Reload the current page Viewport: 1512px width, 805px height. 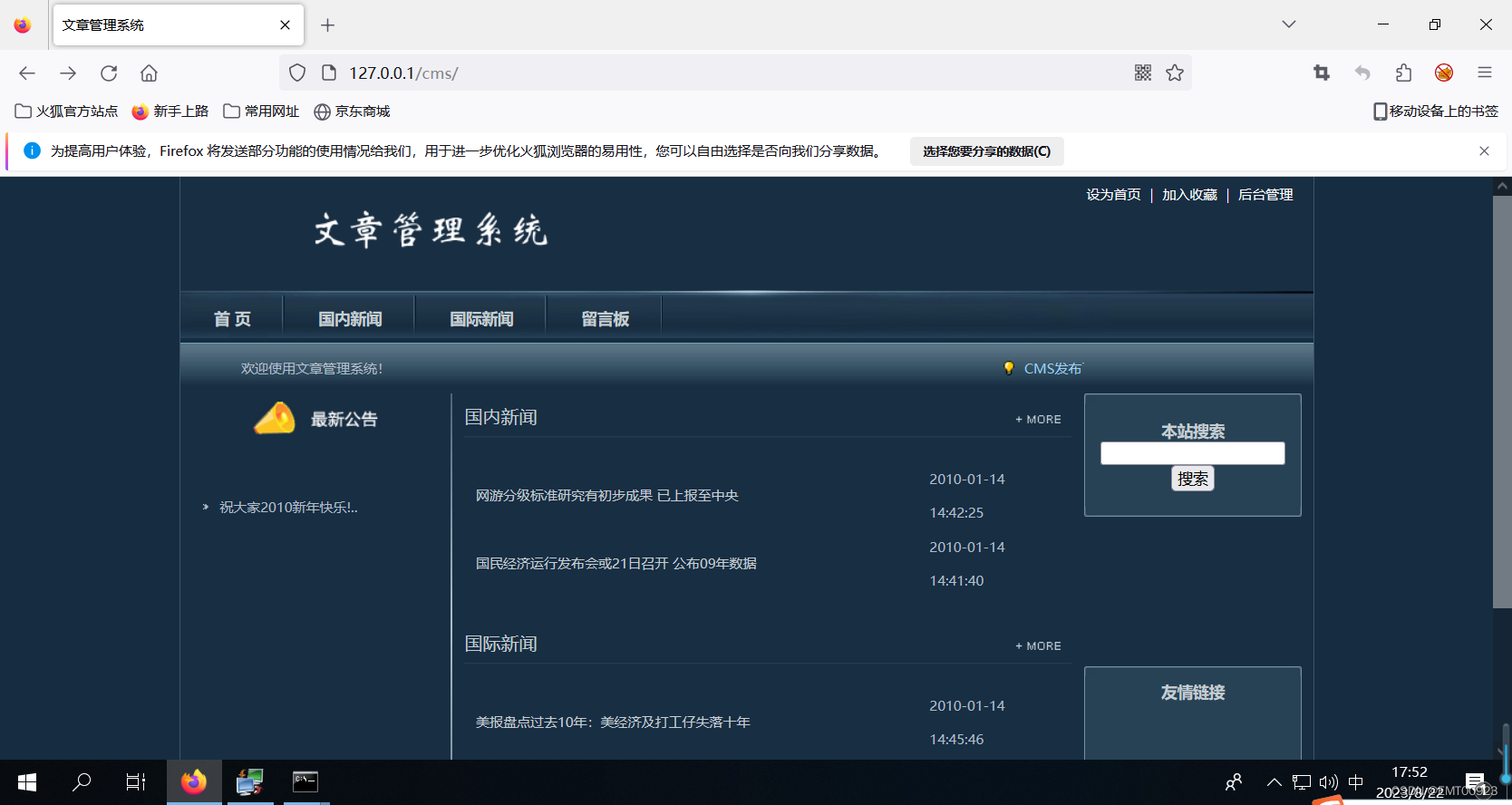click(109, 73)
